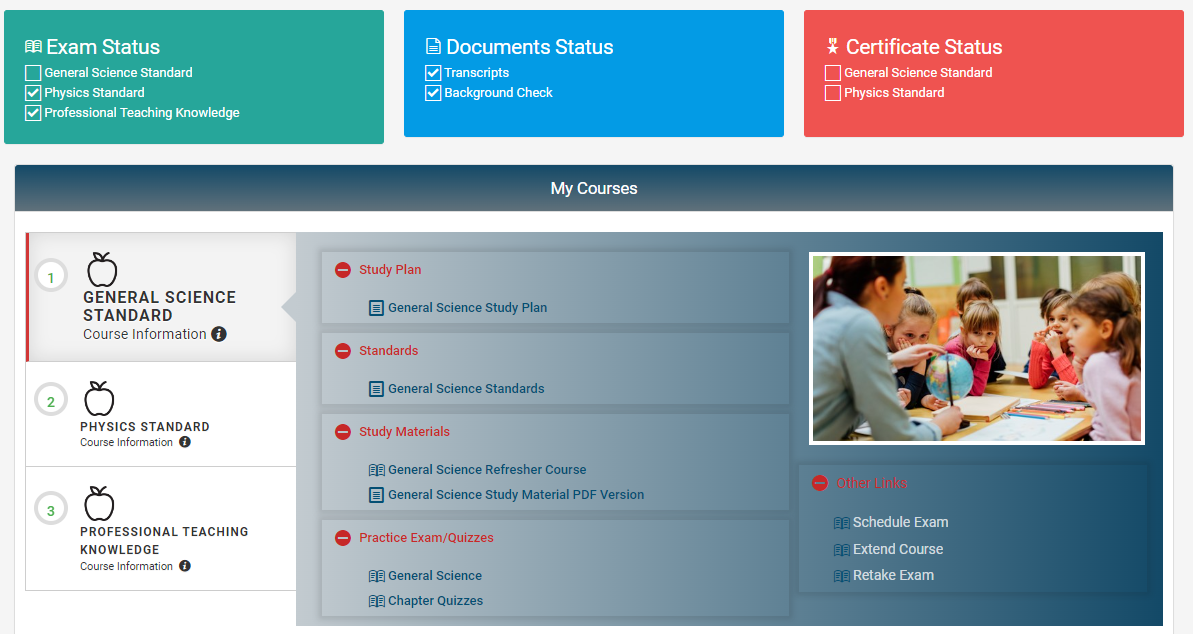Click the step 1 number circle
The width and height of the screenshot is (1193, 634).
[x=51, y=277]
